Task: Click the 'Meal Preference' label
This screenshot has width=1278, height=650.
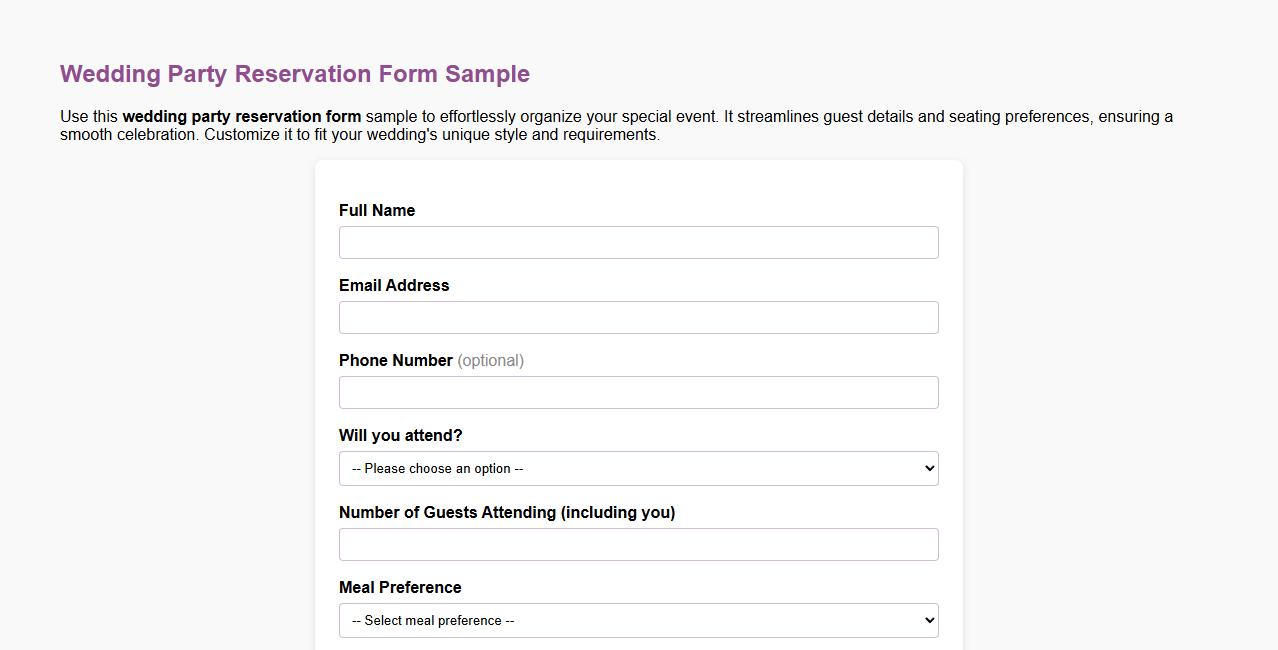Action: (x=400, y=588)
